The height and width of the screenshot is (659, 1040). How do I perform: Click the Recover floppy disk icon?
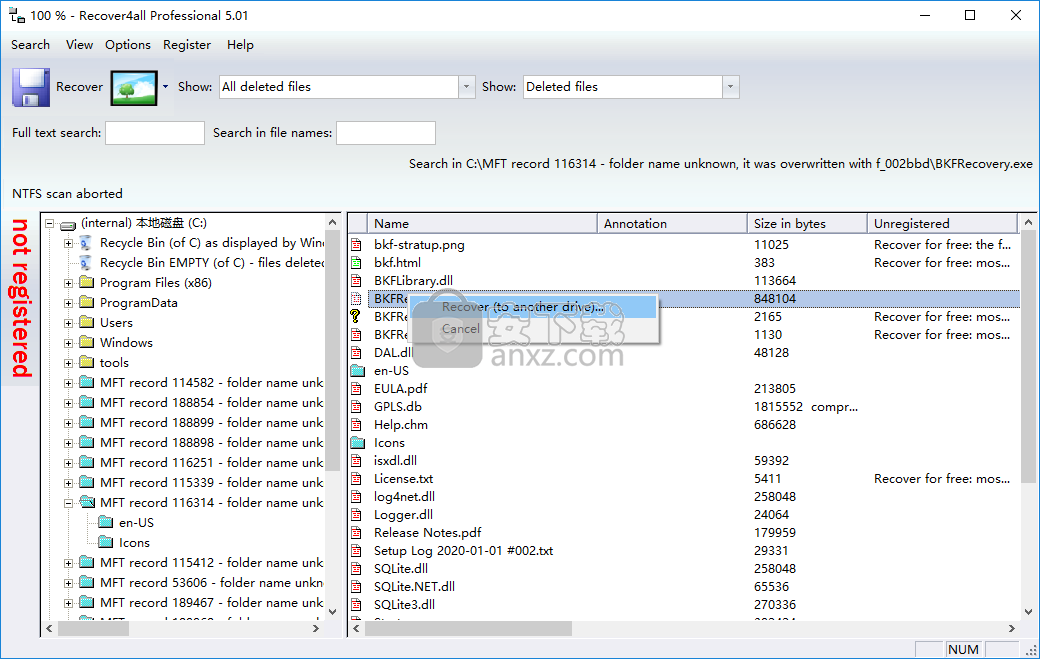pos(31,87)
